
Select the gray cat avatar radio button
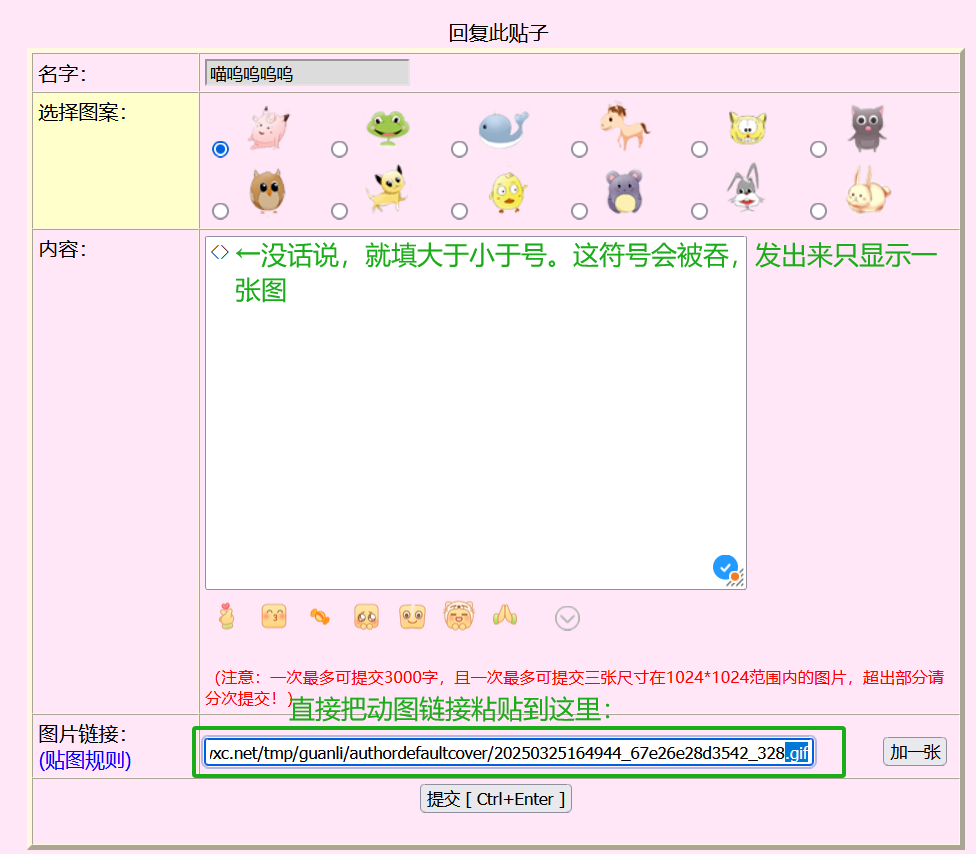tap(819, 149)
